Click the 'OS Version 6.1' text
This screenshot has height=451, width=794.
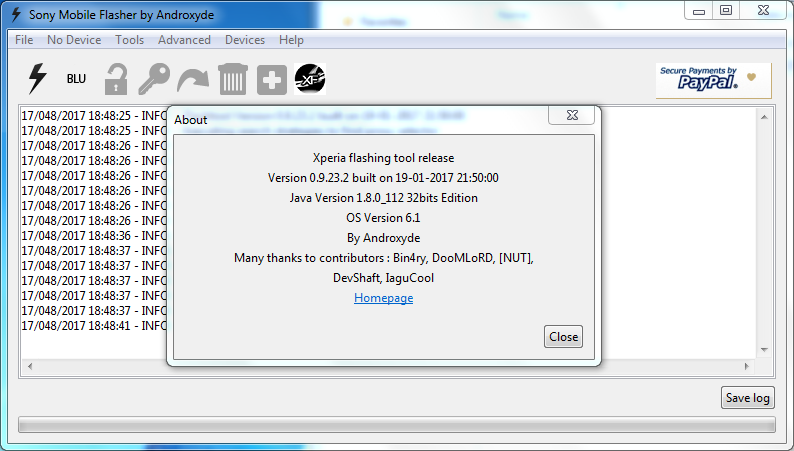(383, 218)
